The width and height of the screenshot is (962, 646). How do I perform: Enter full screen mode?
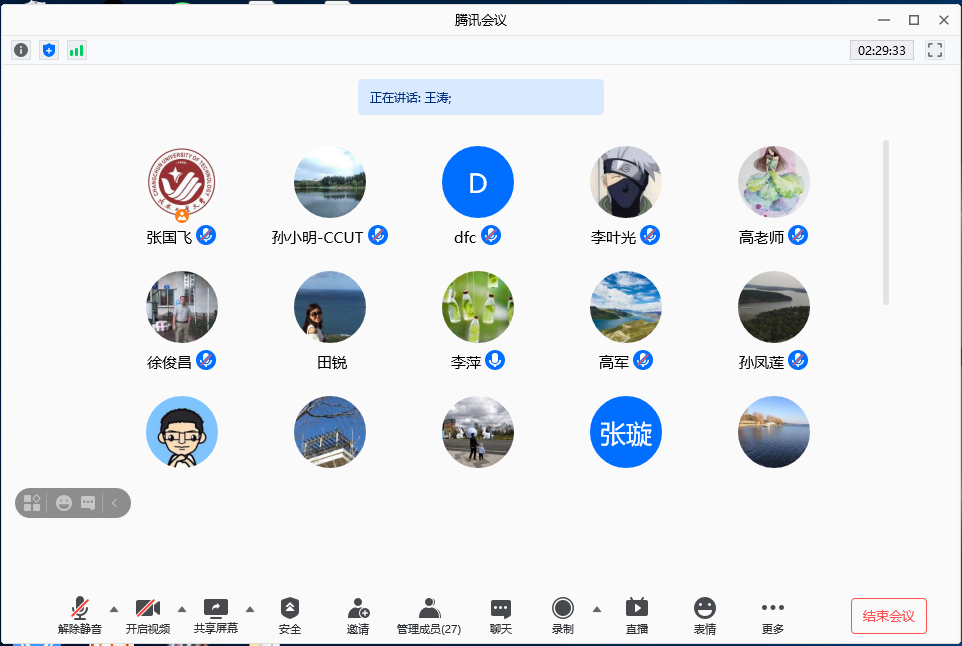click(935, 50)
